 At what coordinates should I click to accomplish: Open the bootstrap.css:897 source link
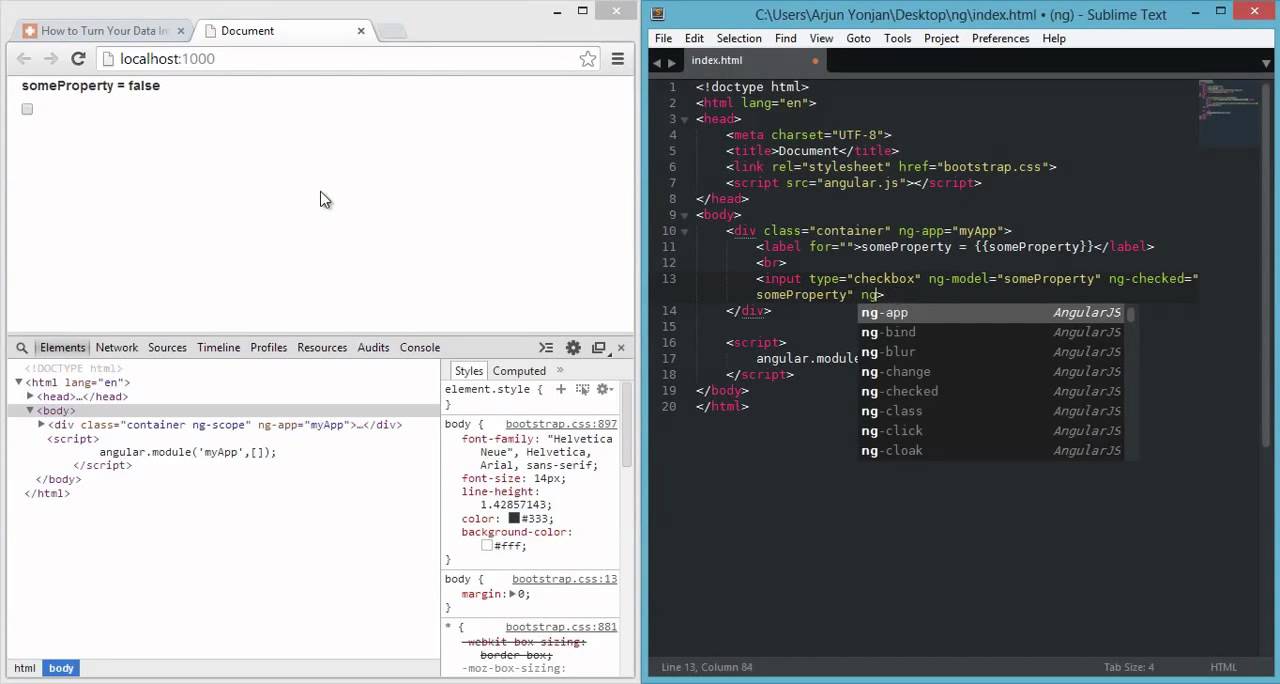coord(561,425)
